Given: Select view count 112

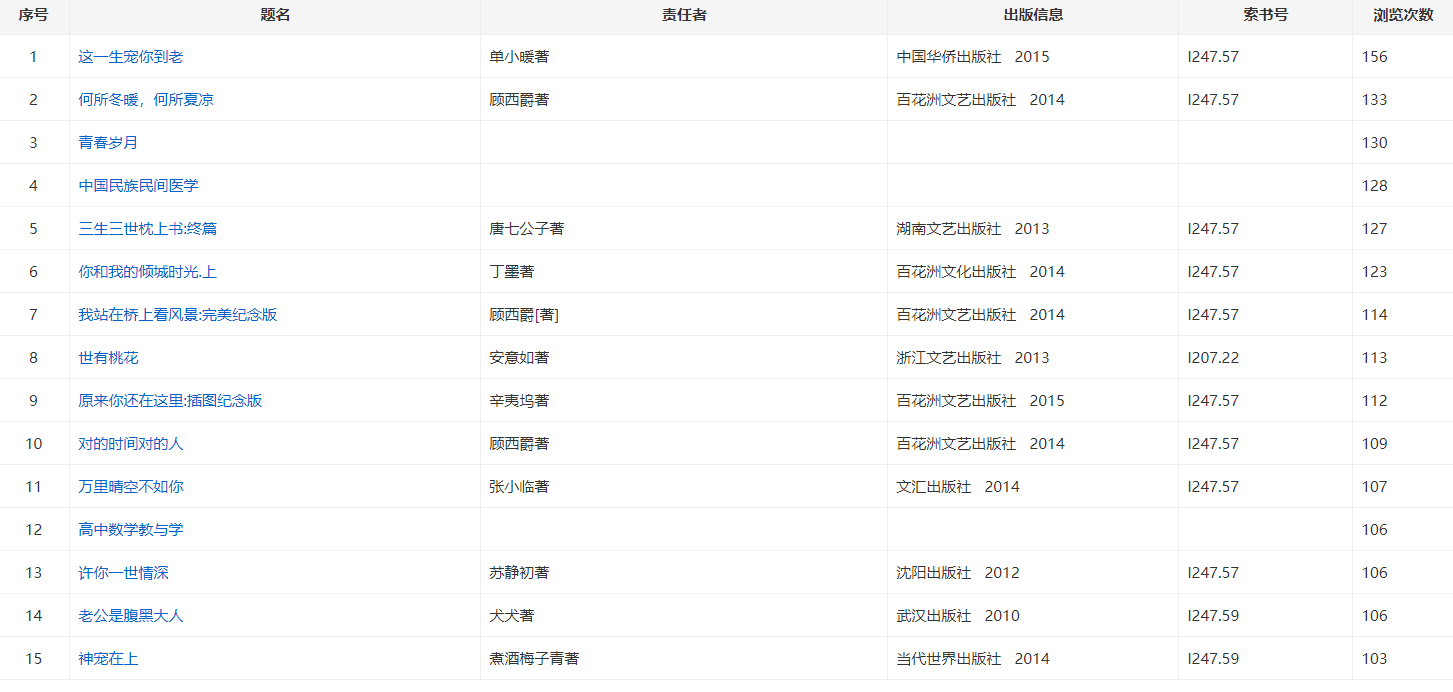Looking at the screenshot, I should tap(1375, 401).
